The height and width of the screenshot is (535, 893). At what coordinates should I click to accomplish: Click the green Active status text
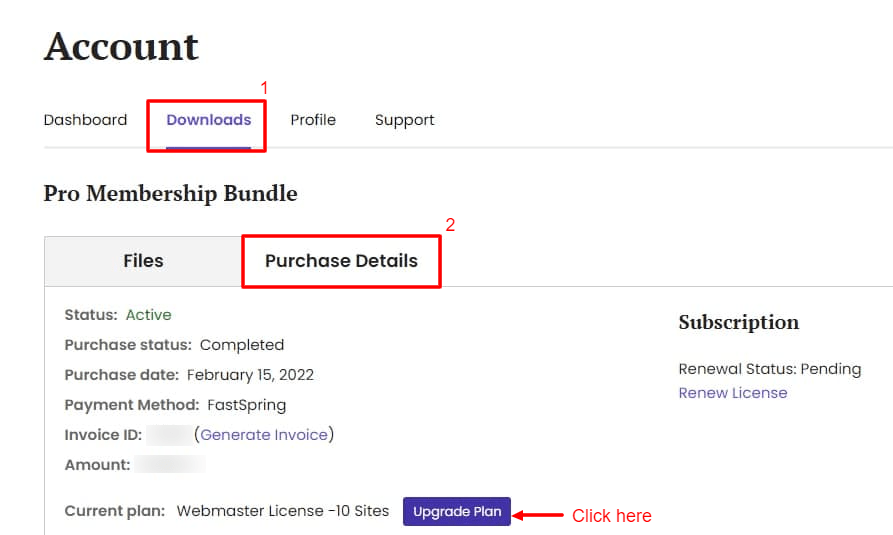[x=149, y=315]
